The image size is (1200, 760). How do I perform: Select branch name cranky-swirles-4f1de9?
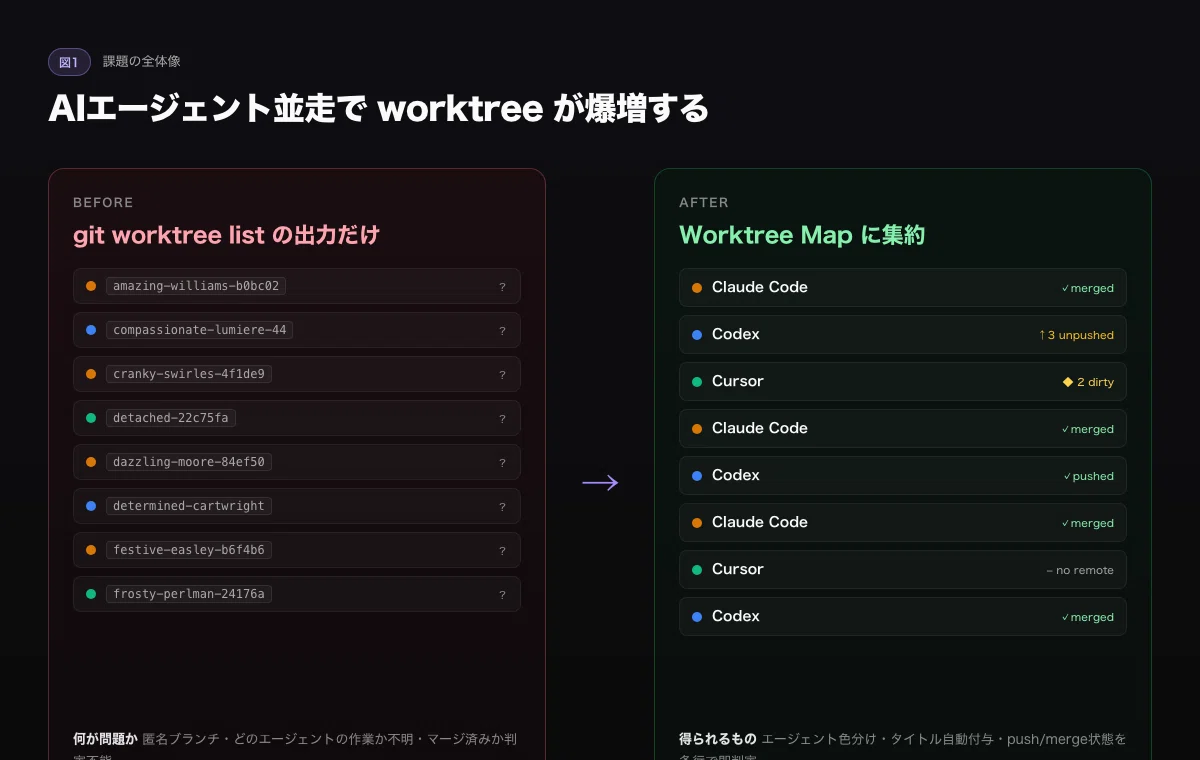coord(189,374)
